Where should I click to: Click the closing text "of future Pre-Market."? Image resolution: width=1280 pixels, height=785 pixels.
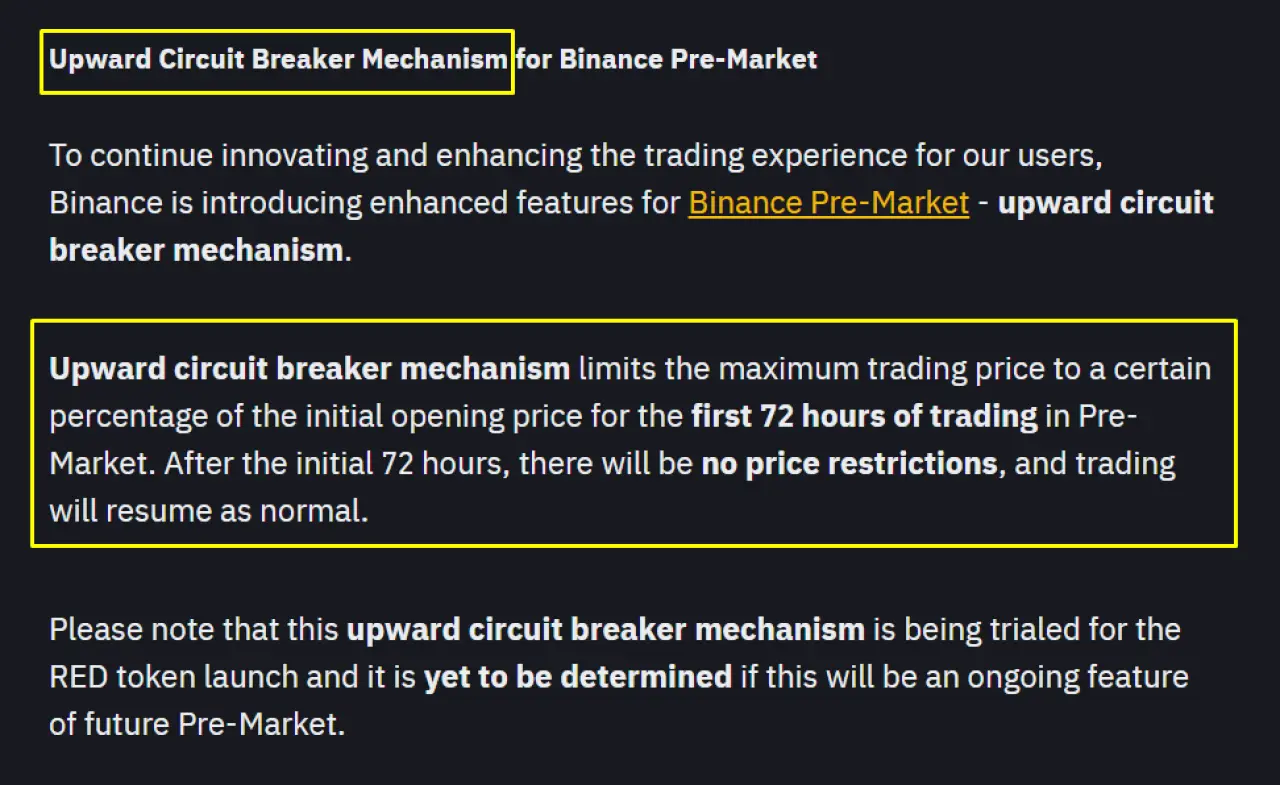[197, 724]
